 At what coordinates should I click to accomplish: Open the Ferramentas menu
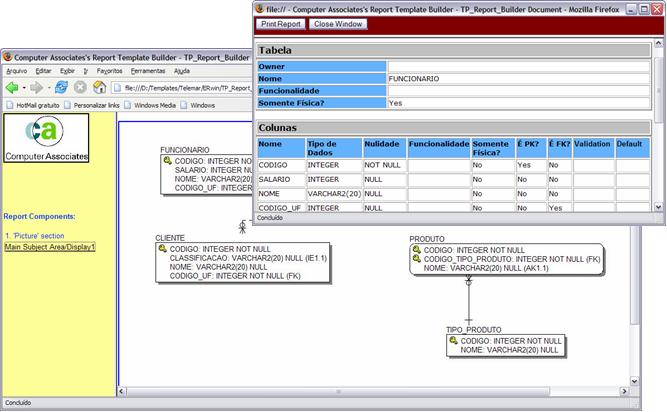(147, 71)
